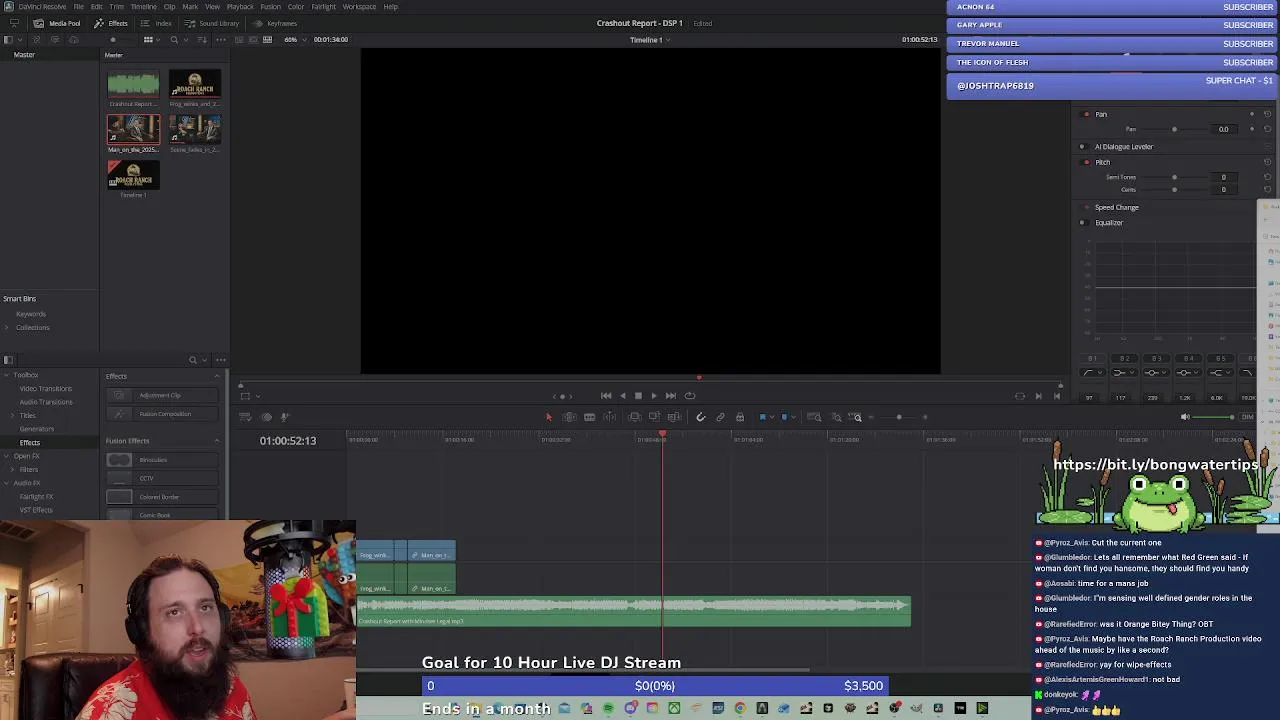Collapse the Open FX tree
Viewport: 1280px width, 720px height.
[6, 456]
